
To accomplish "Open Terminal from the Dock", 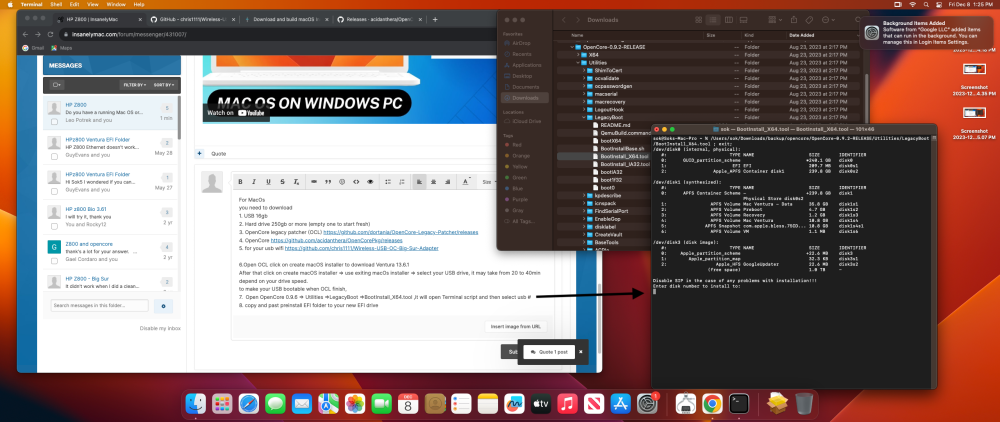I will click(x=739, y=403).
